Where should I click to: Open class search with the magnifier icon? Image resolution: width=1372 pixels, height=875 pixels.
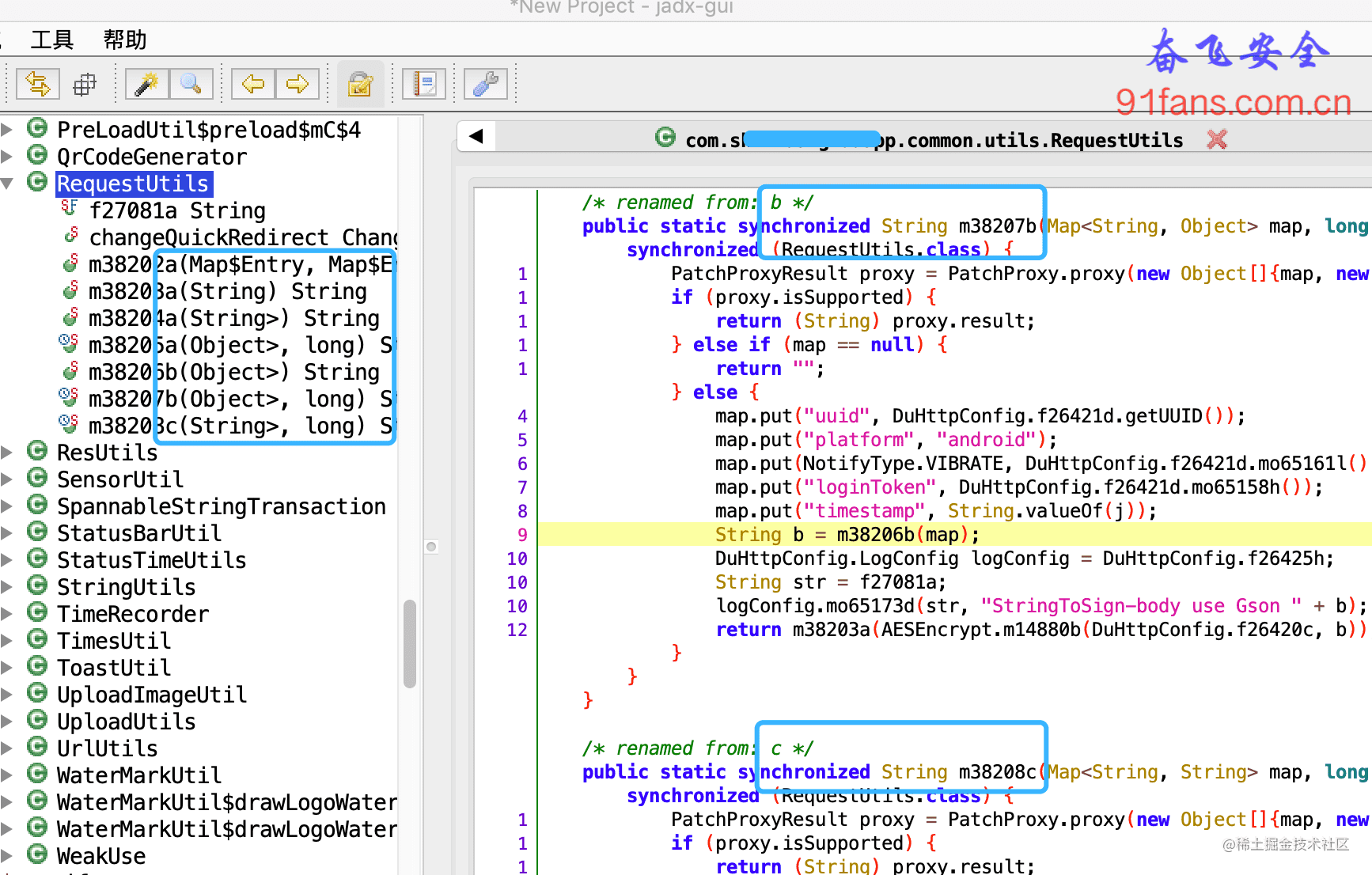[x=191, y=83]
